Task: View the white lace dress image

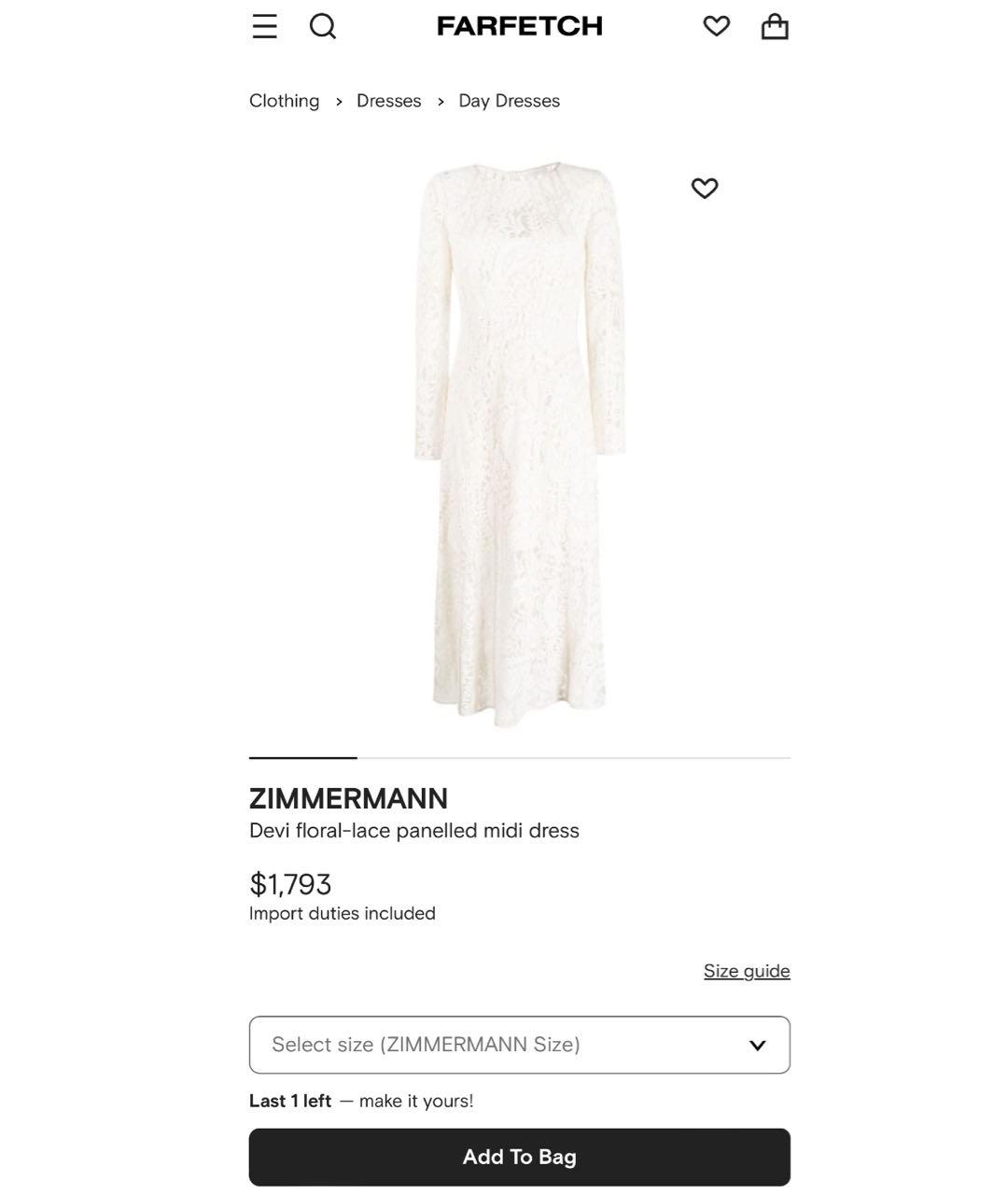Action: click(520, 443)
